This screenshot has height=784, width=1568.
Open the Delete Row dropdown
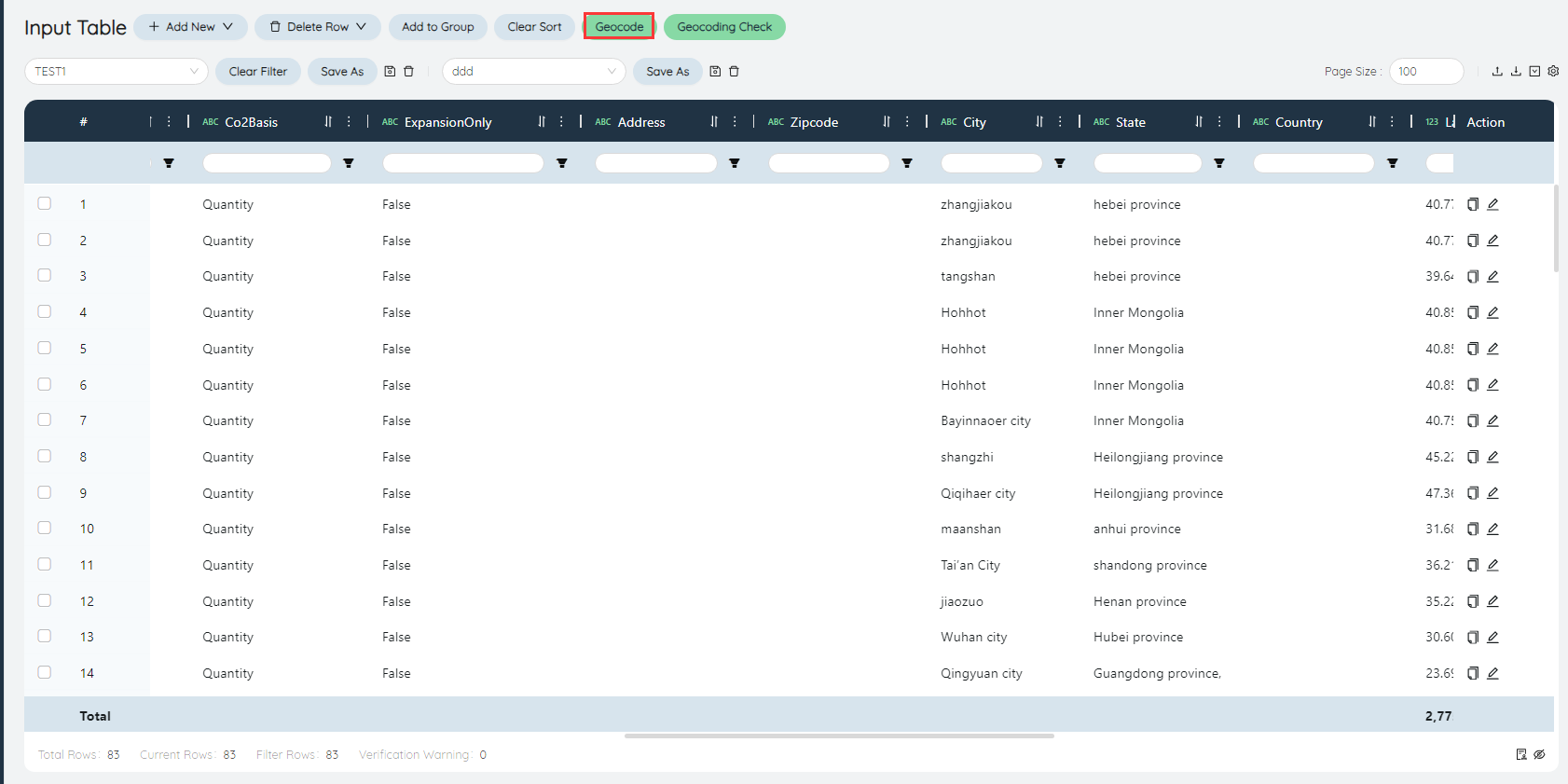(x=318, y=27)
